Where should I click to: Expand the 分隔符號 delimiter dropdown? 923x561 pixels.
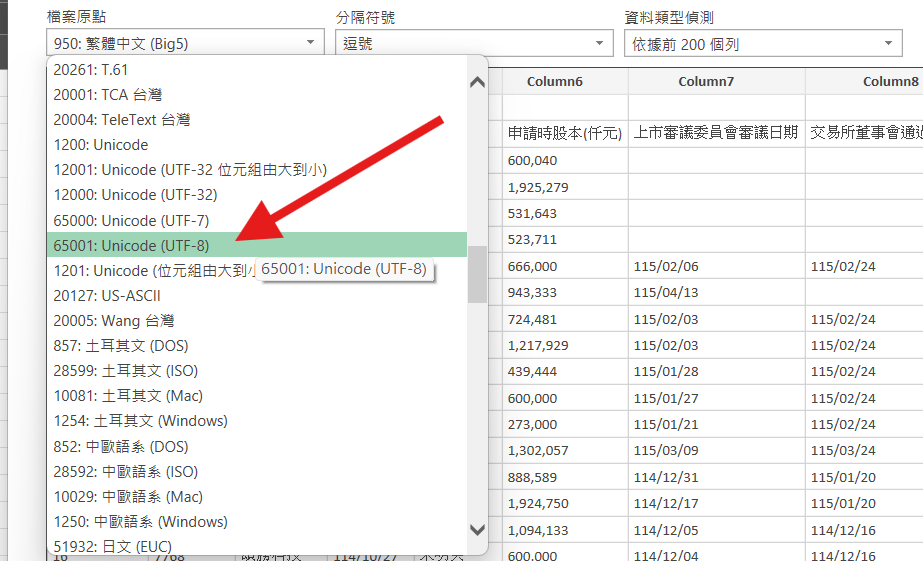coord(474,43)
